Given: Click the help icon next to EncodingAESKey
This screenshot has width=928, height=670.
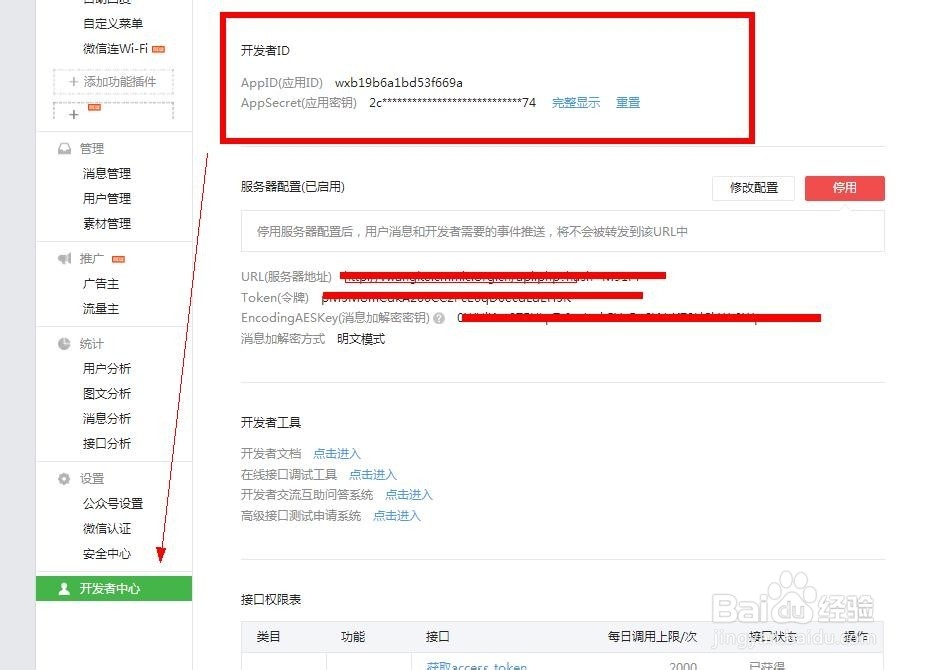Looking at the screenshot, I should click(x=439, y=318).
